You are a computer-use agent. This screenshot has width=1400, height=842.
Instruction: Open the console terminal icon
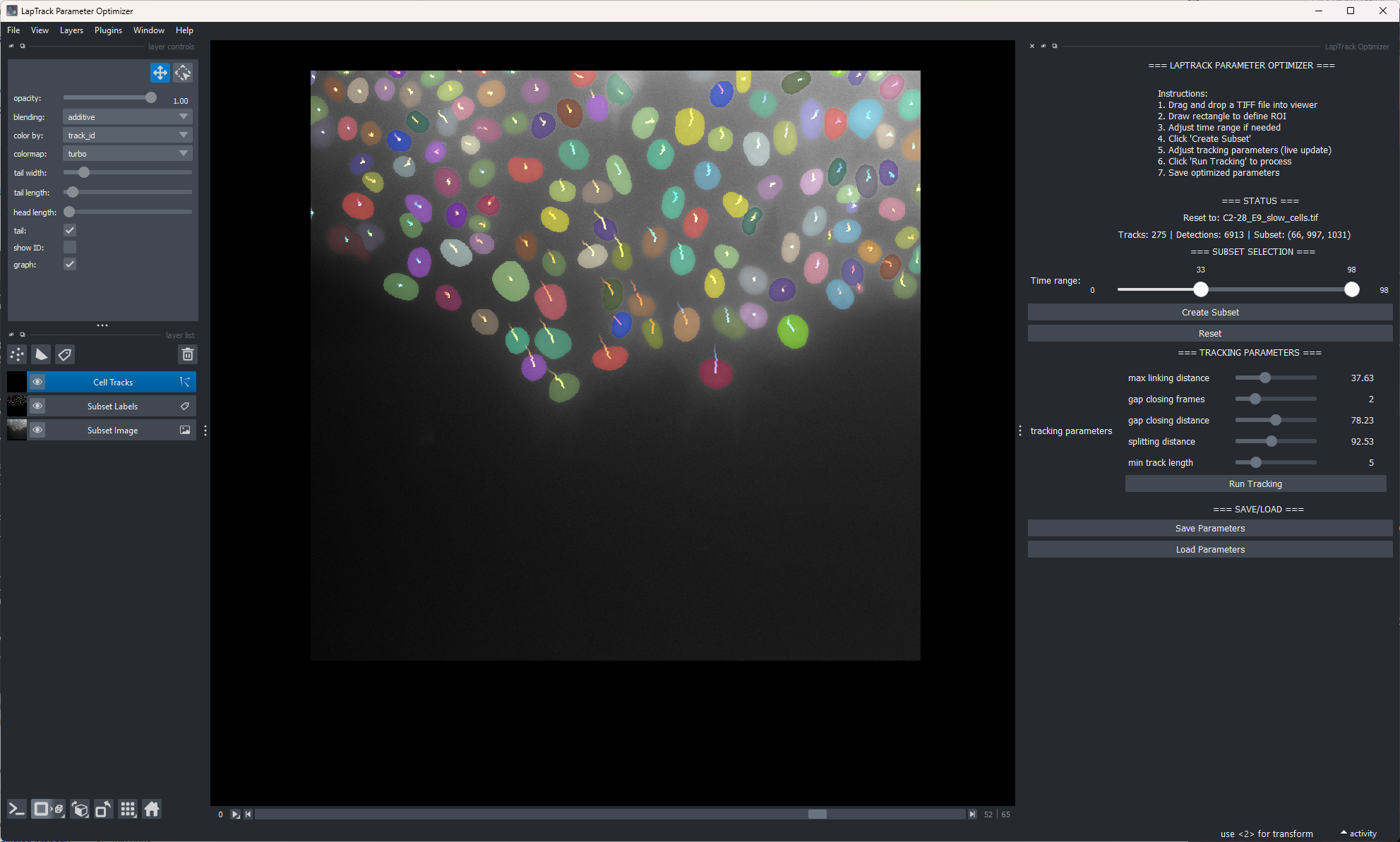[17, 809]
